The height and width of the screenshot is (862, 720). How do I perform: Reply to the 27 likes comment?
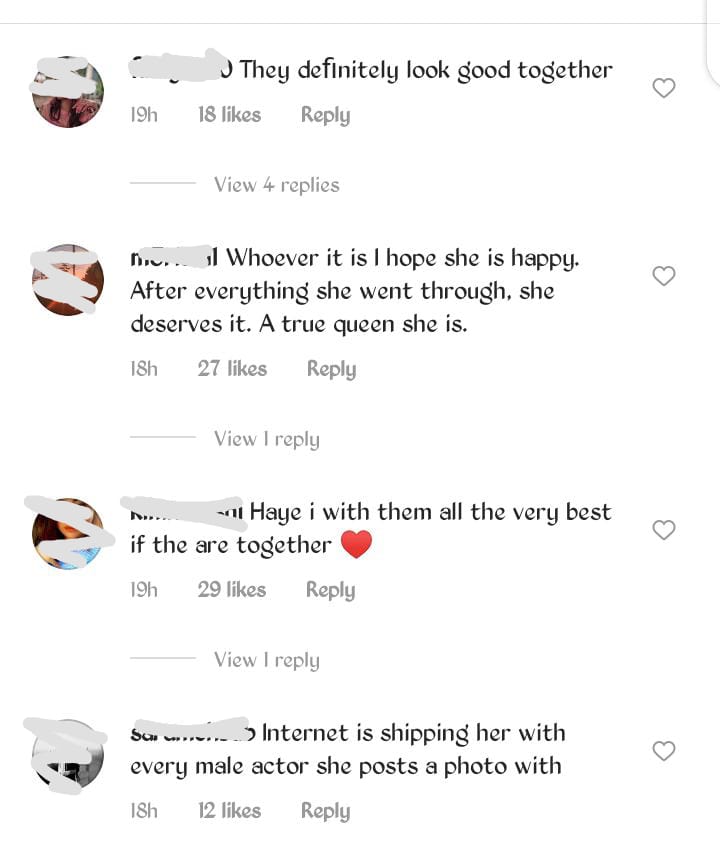click(331, 369)
